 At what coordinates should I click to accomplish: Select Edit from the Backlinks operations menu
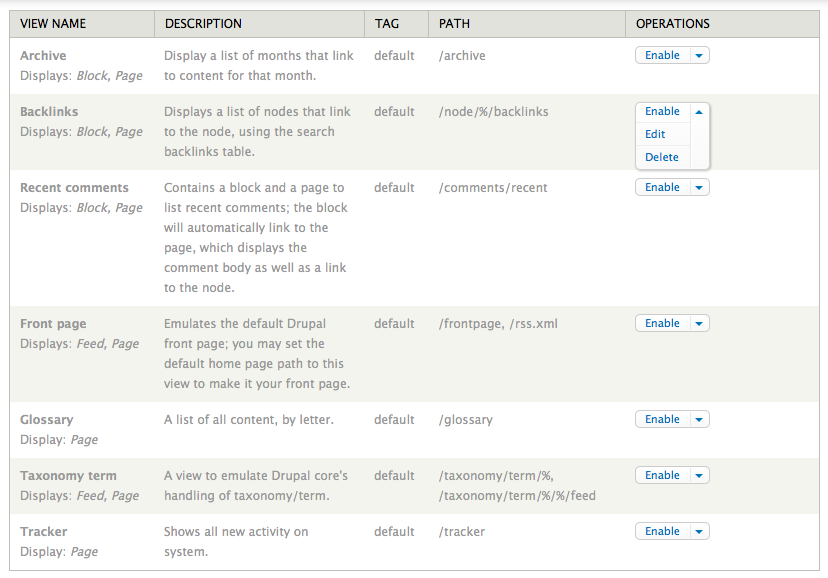click(655, 134)
